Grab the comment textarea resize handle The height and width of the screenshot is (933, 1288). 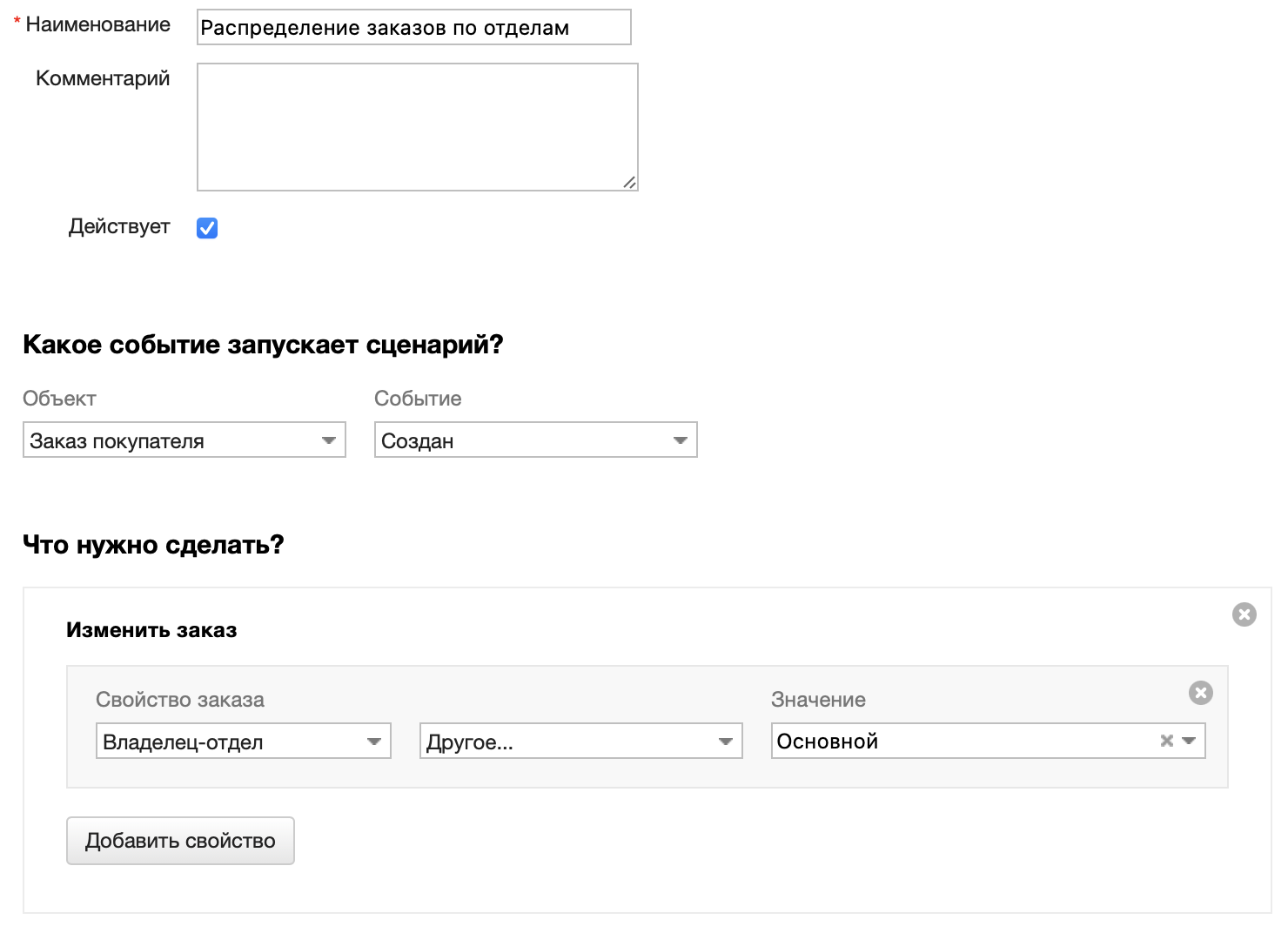630,183
